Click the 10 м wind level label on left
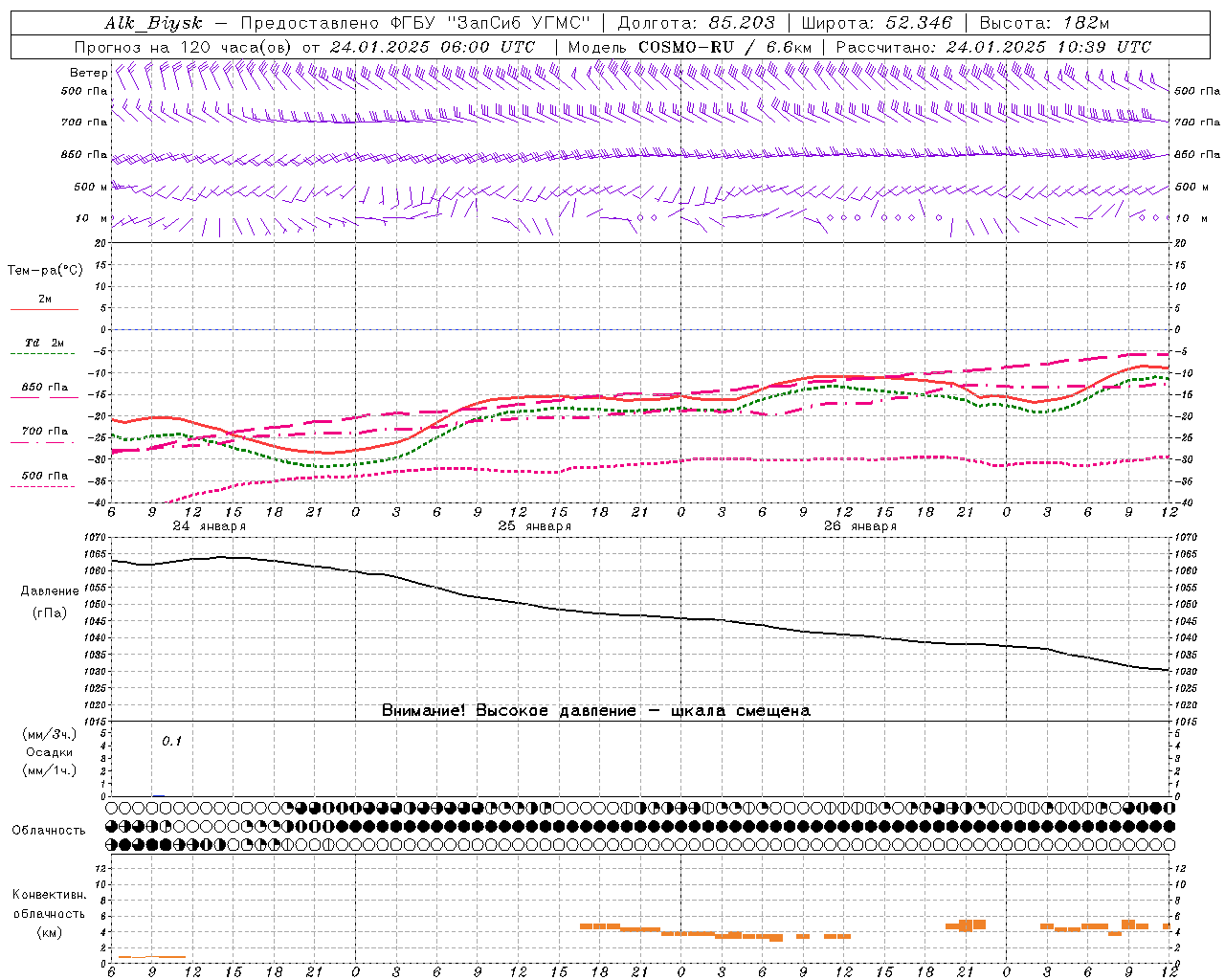 [x=92, y=218]
